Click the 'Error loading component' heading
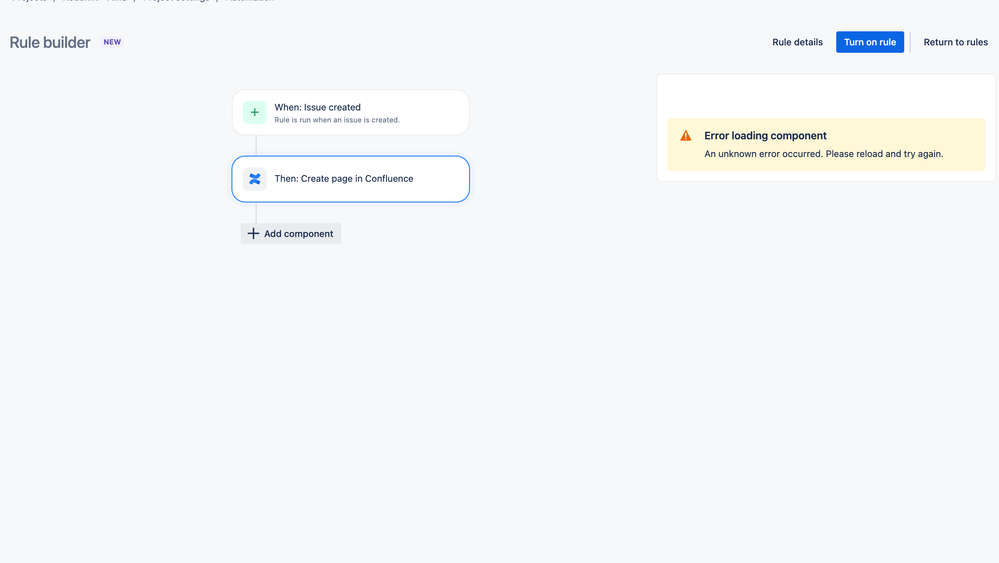Image resolution: width=999 pixels, height=563 pixels. 765,136
